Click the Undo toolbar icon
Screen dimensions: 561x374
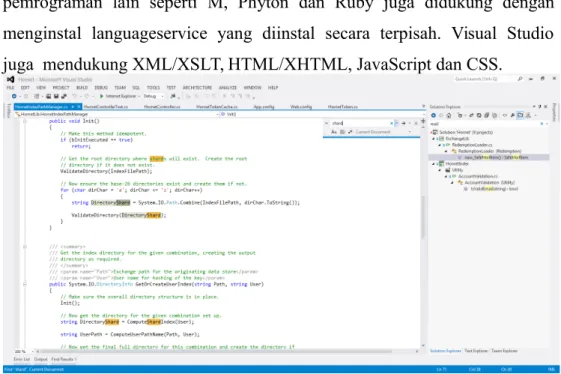point(74,96)
